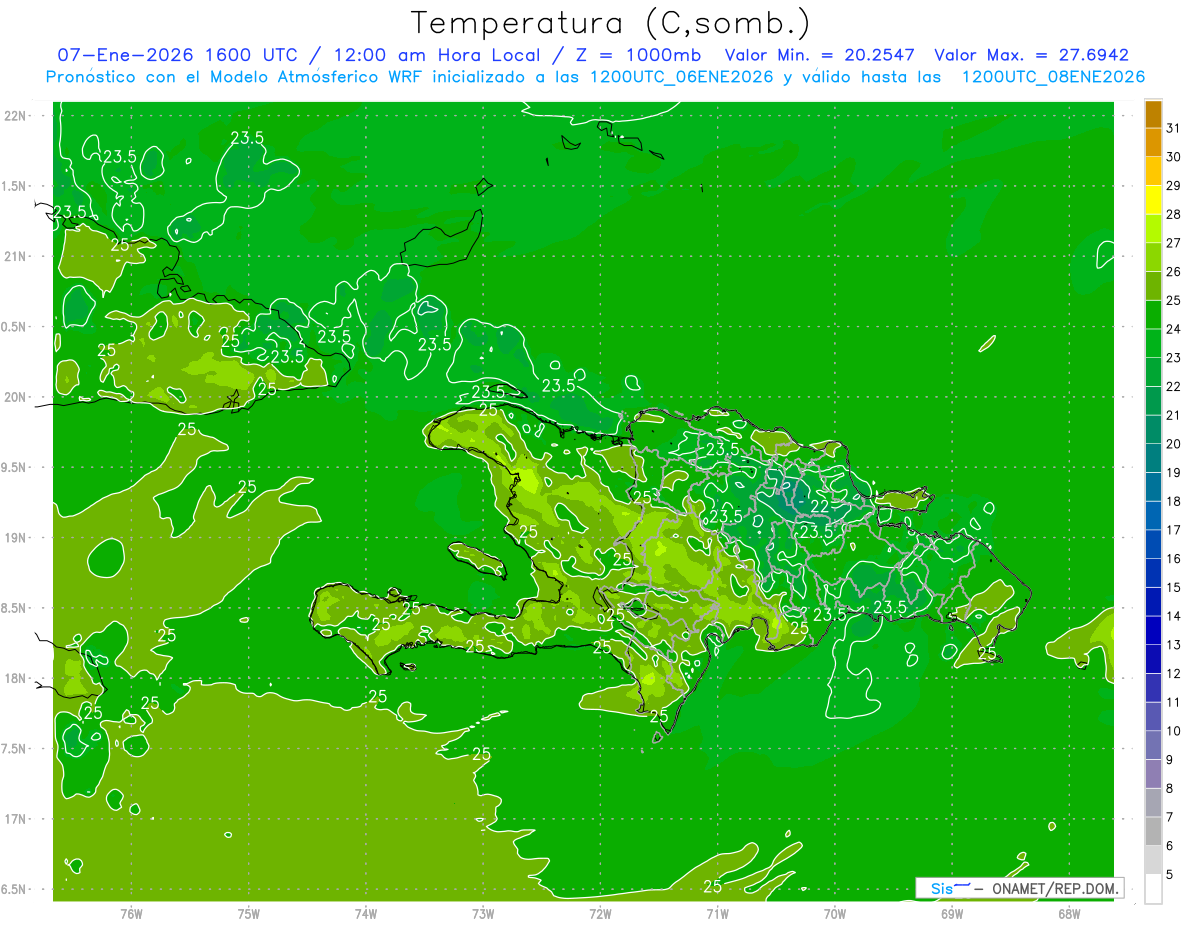1200x927 pixels.
Task: Click the 69W longitude axis label
Action: [952, 913]
